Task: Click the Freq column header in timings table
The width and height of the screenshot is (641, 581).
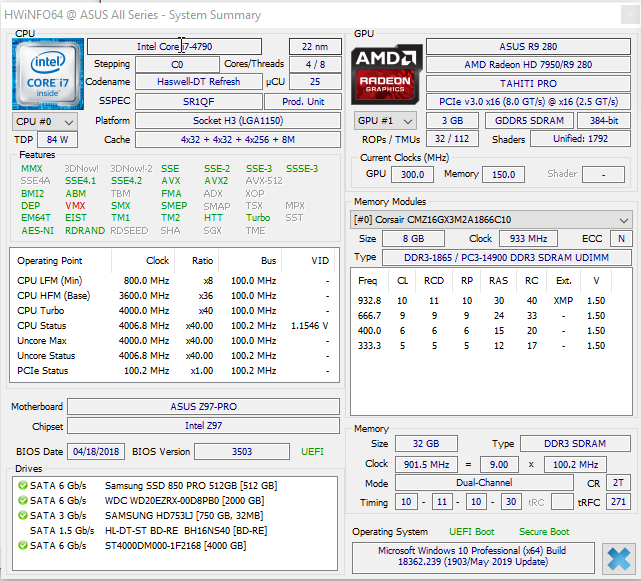Action: (367, 281)
